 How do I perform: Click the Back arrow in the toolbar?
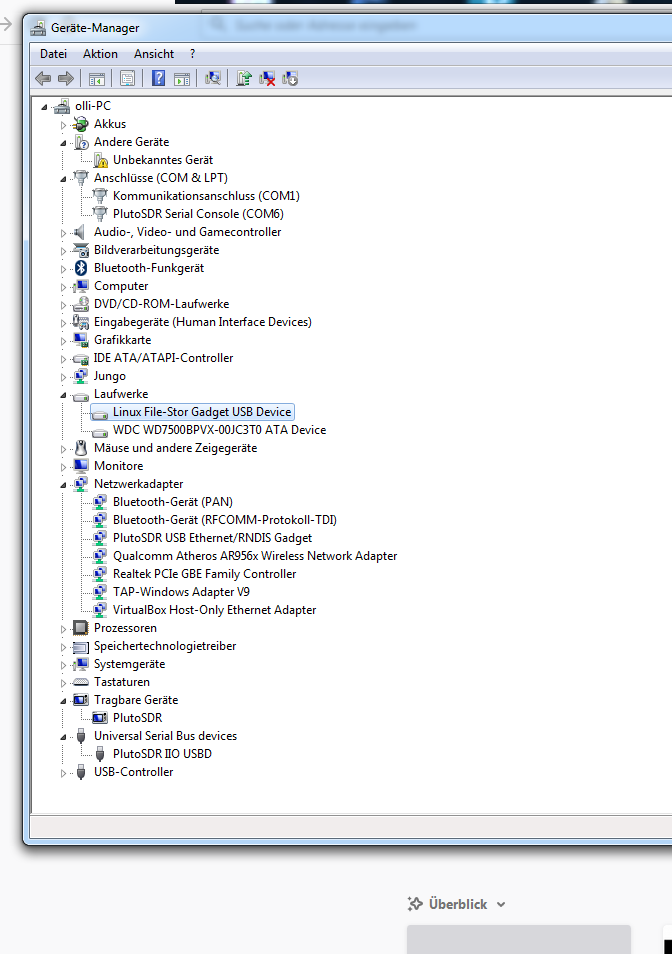[x=43, y=78]
